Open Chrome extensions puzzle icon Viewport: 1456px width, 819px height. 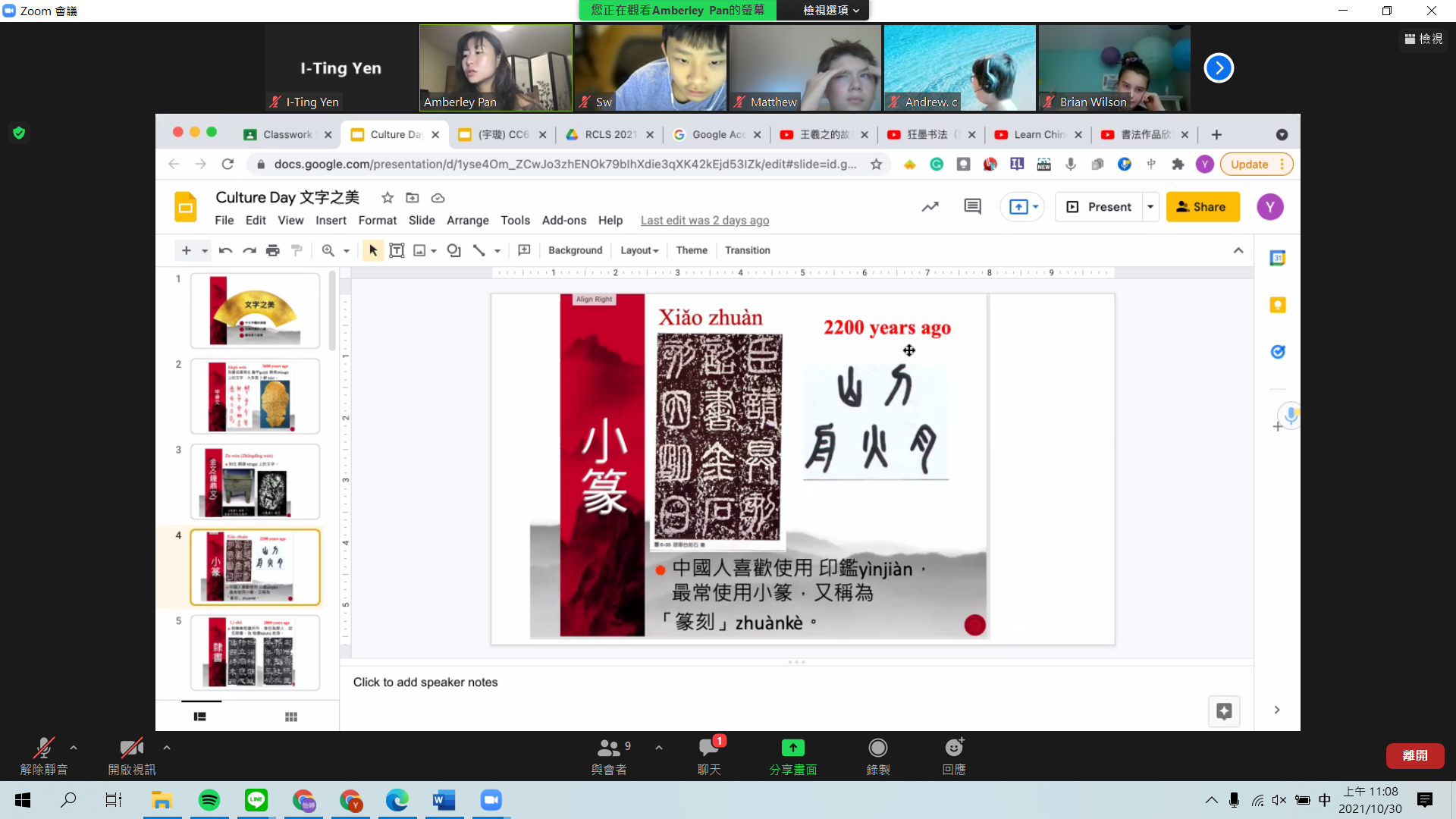1178,164
